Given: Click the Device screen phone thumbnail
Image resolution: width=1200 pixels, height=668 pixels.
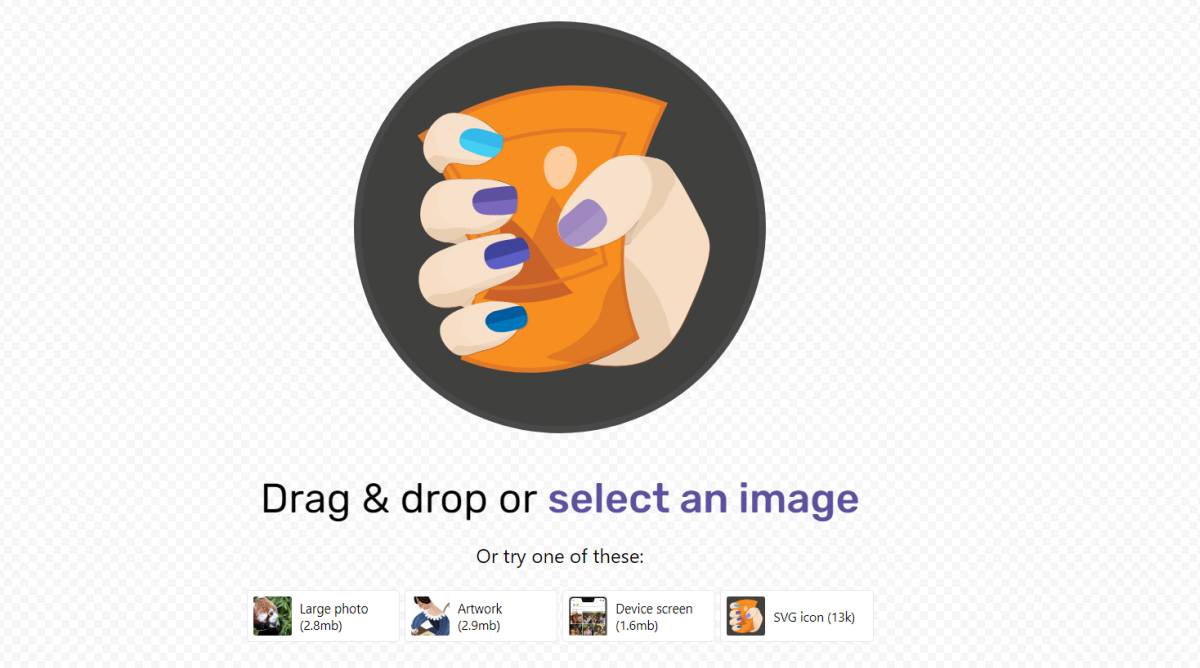Looking at the screenshot, I should tap(588, 616).
